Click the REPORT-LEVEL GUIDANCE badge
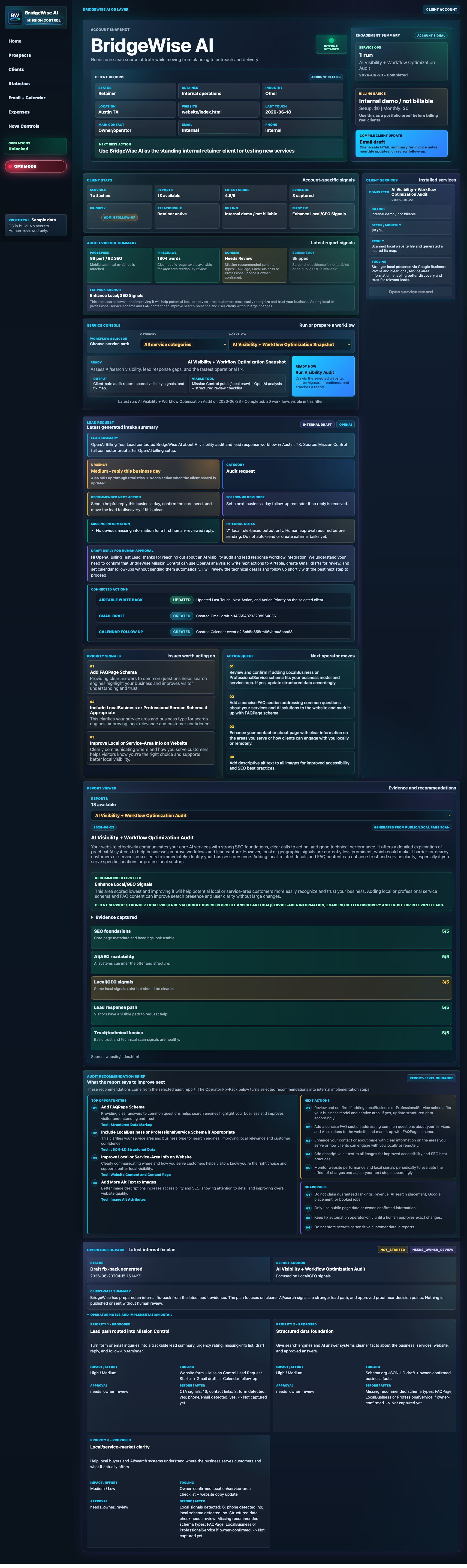The image size is (467, 1568). point(431,1078)
